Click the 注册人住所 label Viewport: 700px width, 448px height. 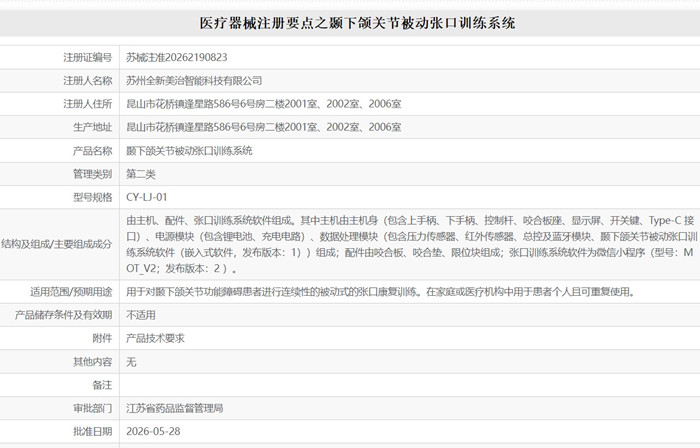(88, 104)
